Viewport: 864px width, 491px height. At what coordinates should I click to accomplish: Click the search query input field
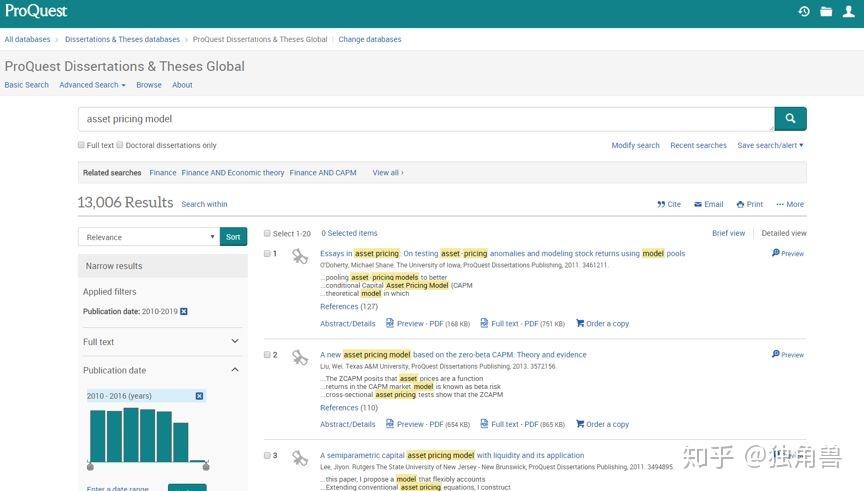(426, 119)
